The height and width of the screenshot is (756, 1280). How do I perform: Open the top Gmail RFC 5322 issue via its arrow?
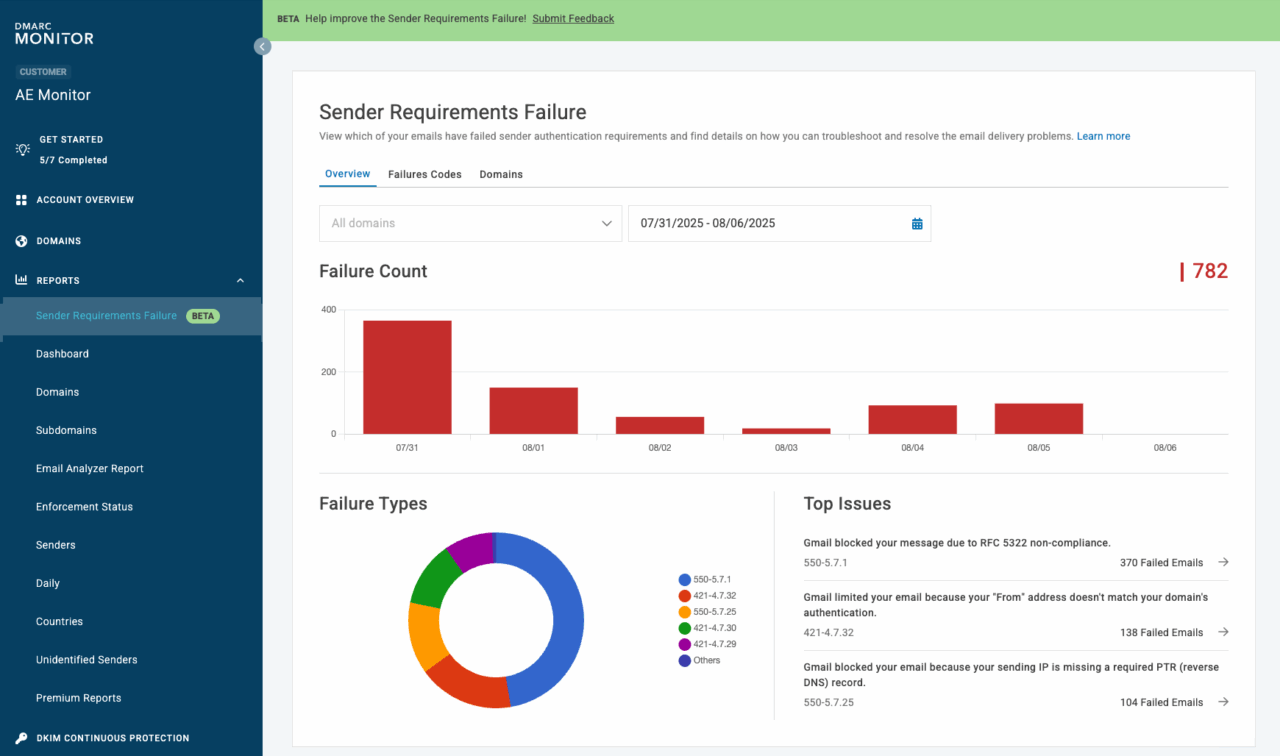click(x=1223, y=562)
